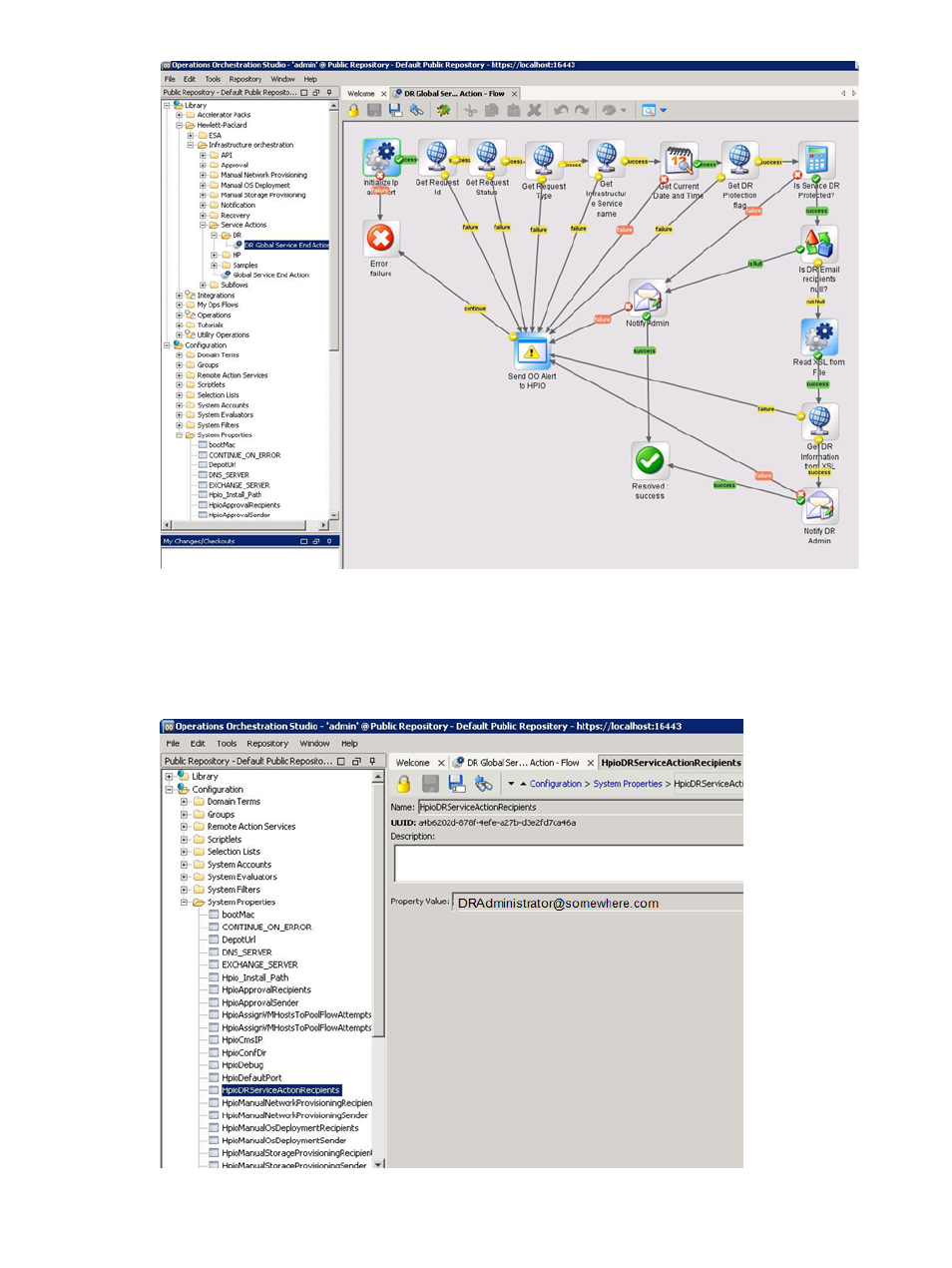The height and width of the screenshot is (1268, 952).
Task: Expand Library node in the property window tree
Action: [169, 776]
